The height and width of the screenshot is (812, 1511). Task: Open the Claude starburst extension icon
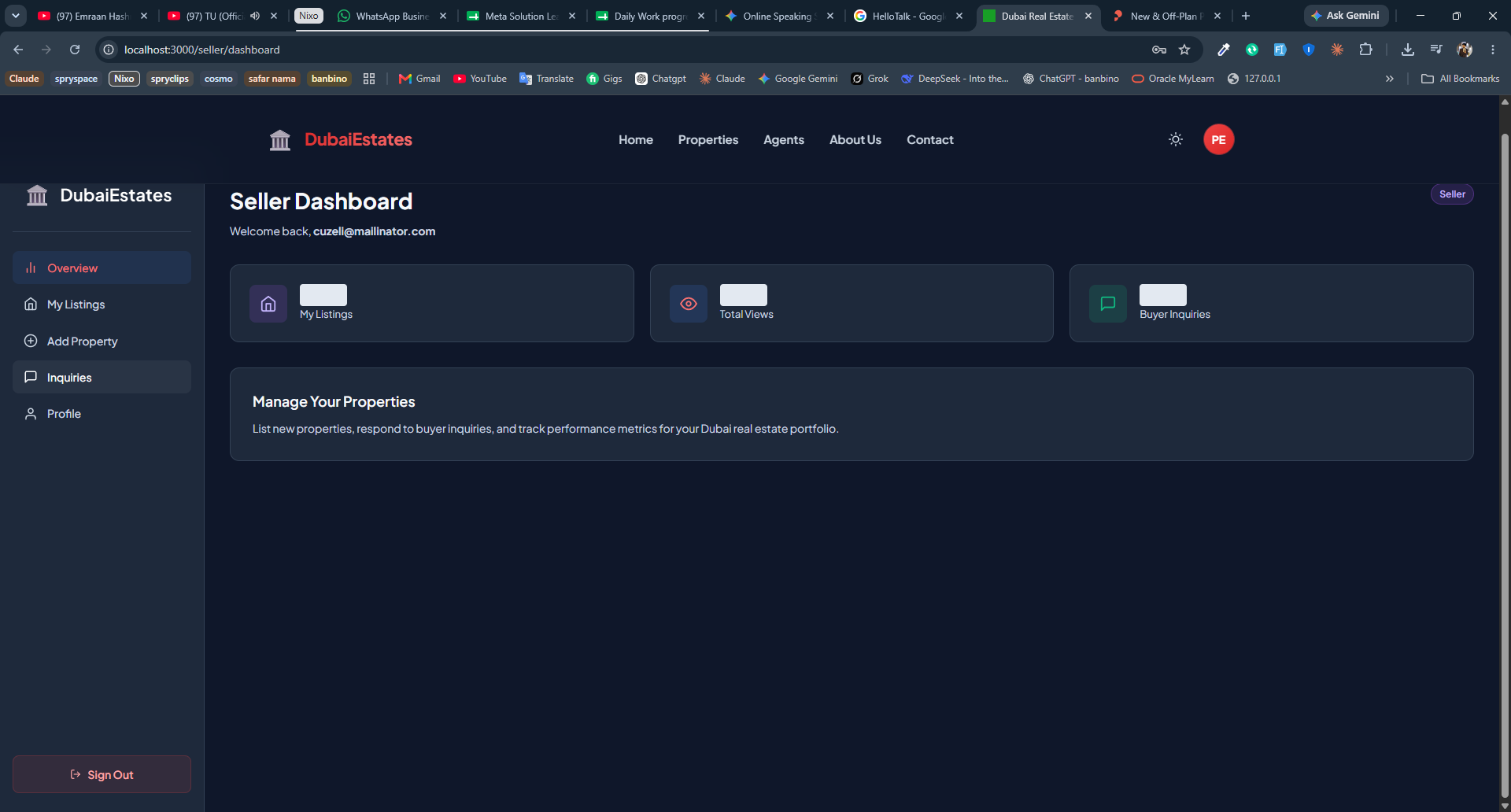coord(1337,50)
